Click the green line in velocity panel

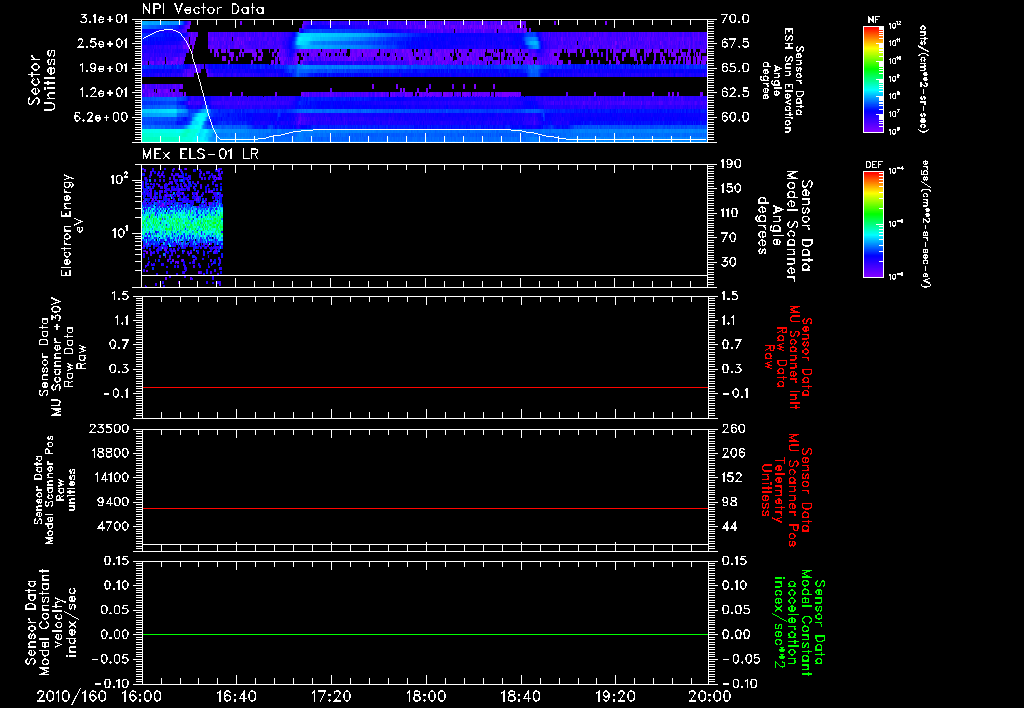424,634
